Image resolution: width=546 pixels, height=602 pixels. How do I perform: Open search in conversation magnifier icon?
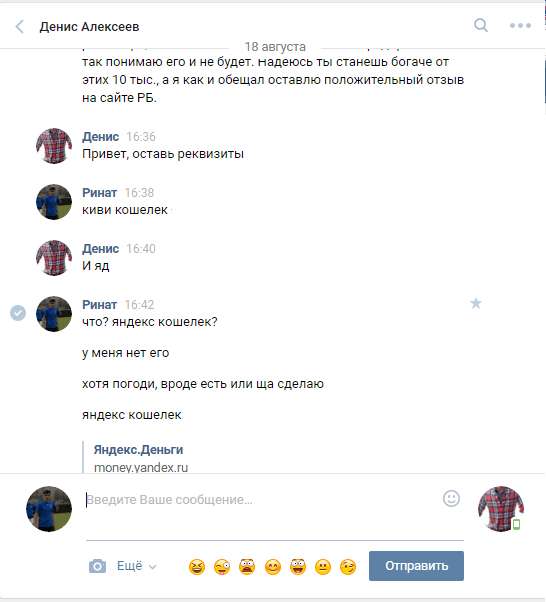pyautogui.click(x=481, y=25)
